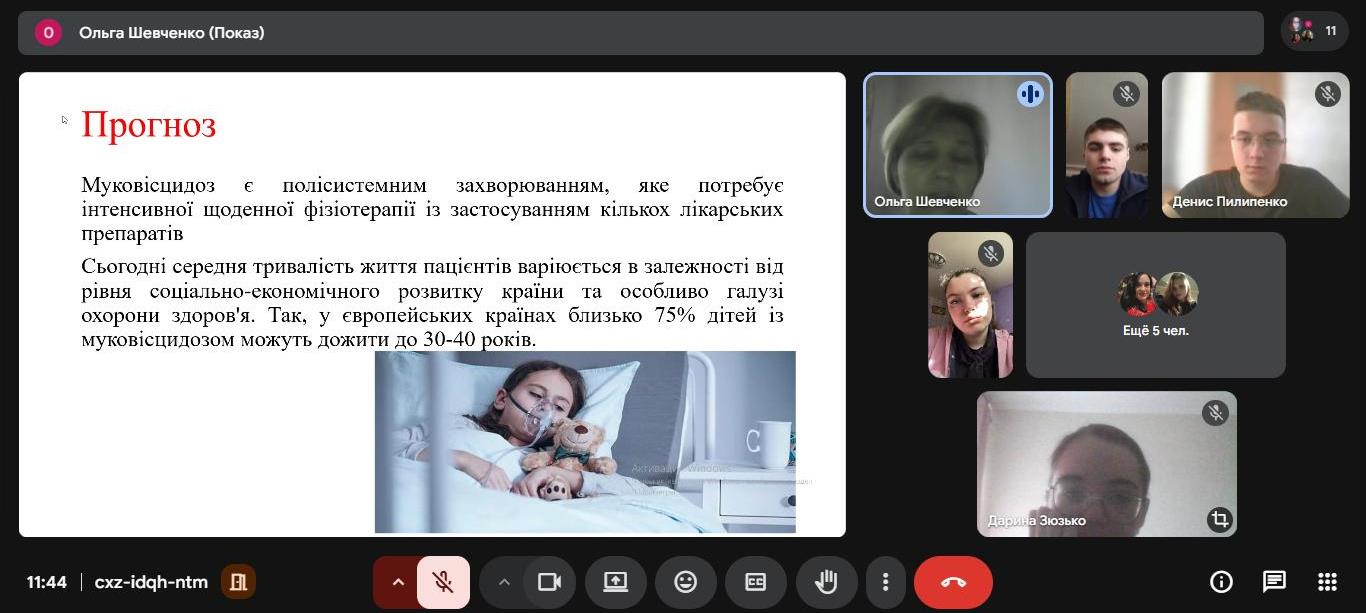The width and height of the screenshot is (1366, 613).
Task: Click the audio activity indicator on Ольга Шевченко's tile
Action: pos(1030,93)
